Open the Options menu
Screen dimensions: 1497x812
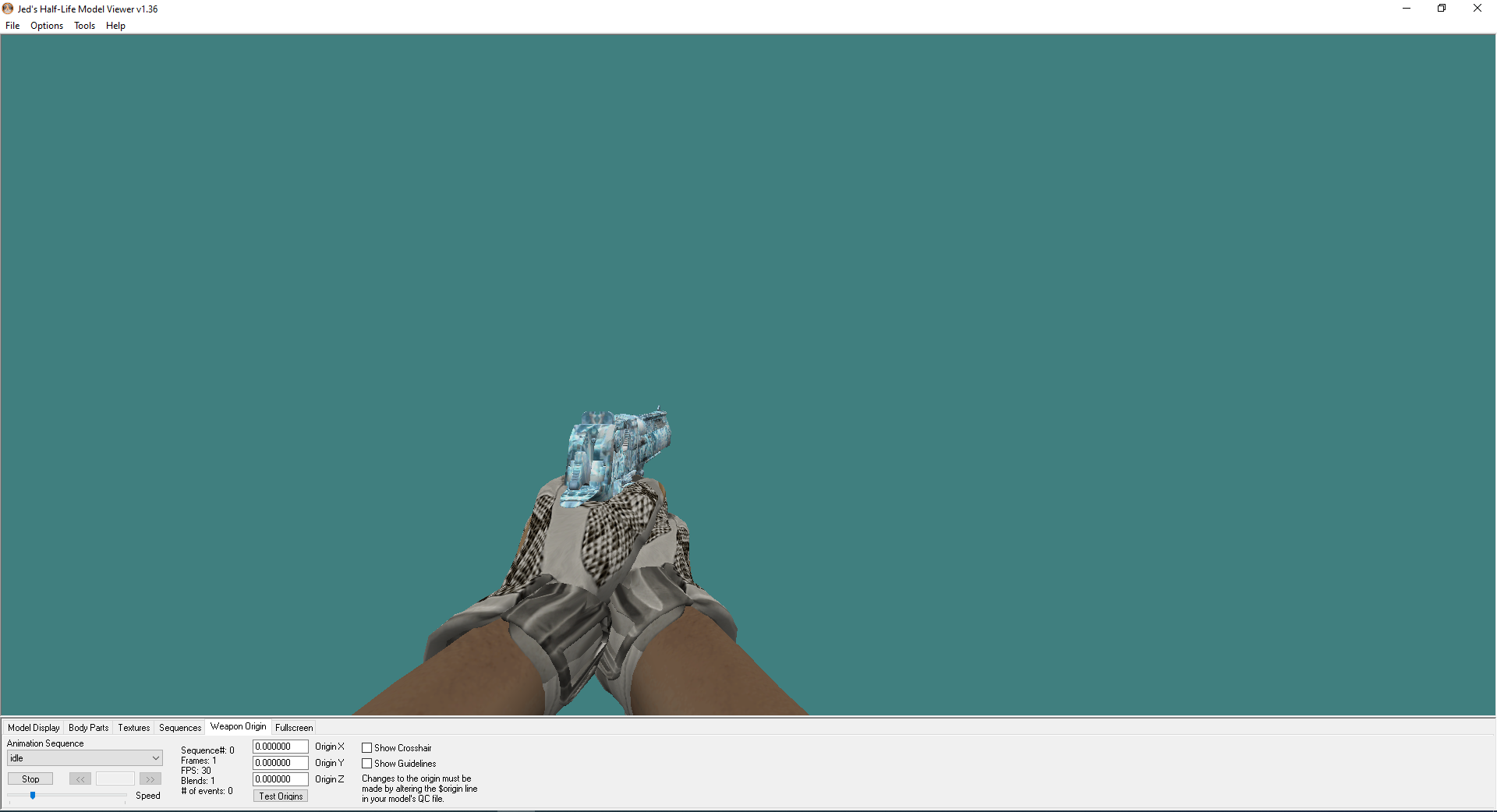pyautogui.click(x=47, y=26)
